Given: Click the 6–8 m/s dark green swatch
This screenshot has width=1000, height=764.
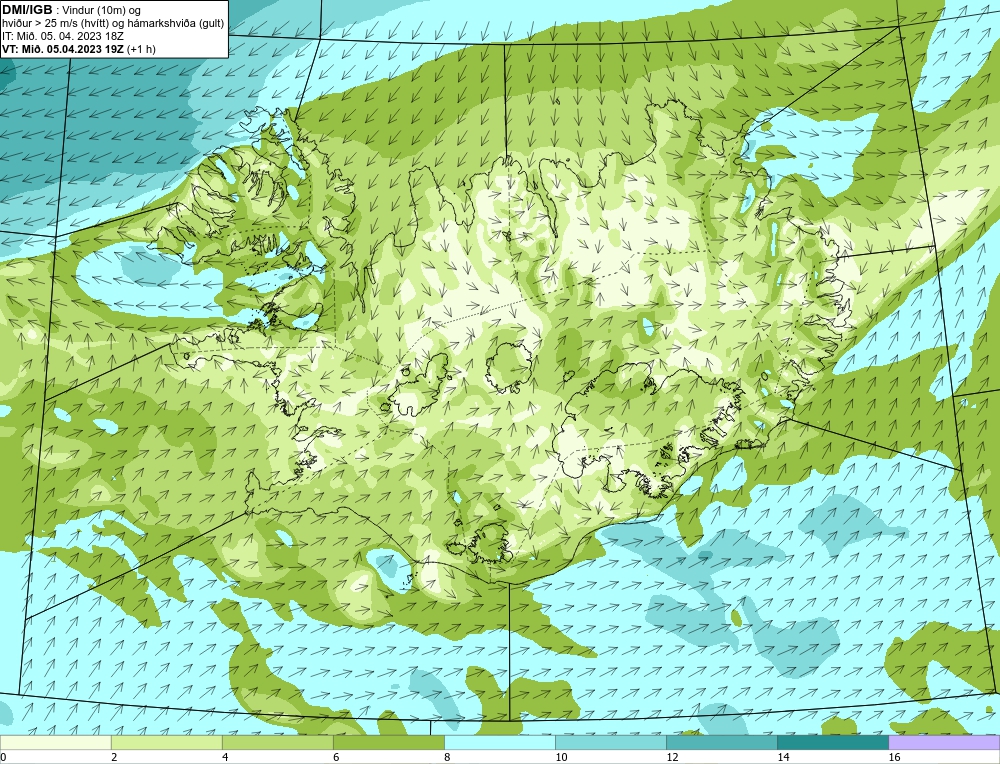Looking at the screenshot, I should 388,742.
